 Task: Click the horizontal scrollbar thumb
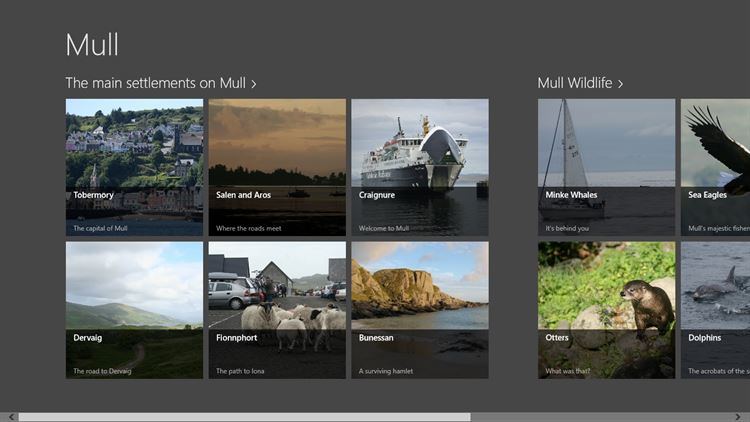coord(244,417)
